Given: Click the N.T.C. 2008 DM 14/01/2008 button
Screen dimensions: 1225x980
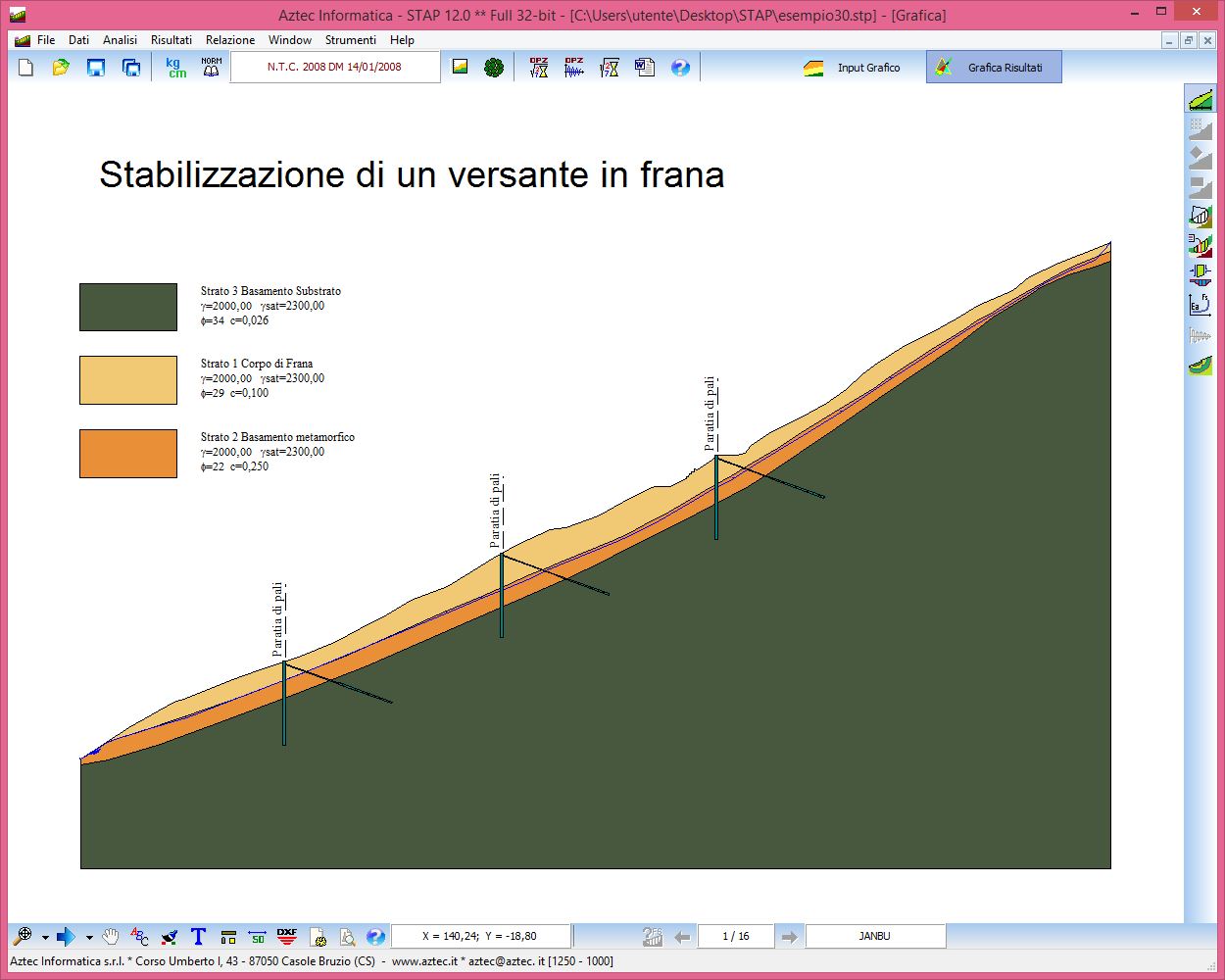Looking at the screenshot, I should coord(334,68).
